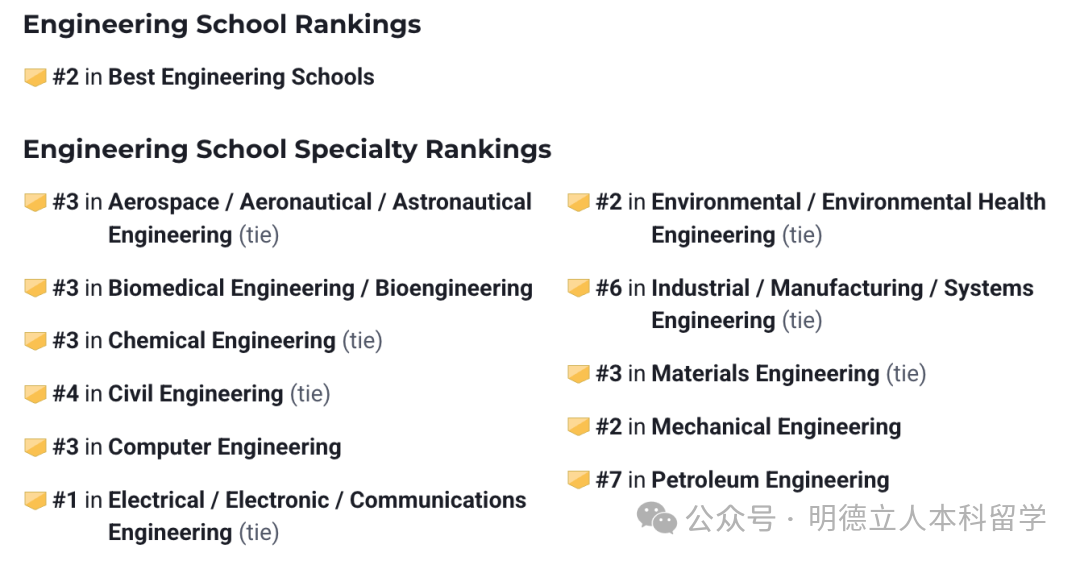1080x561 pixels.
Task: Click badge icon beside Computer Engineering
Action: 35,447
